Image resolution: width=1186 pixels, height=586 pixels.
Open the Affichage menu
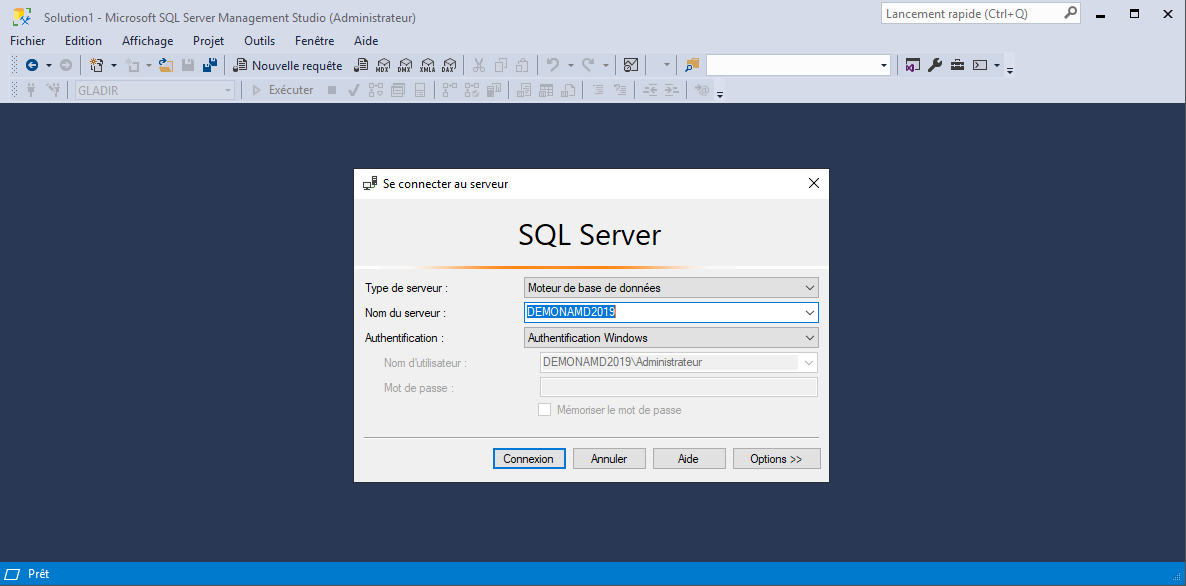(x=147, y=41)
